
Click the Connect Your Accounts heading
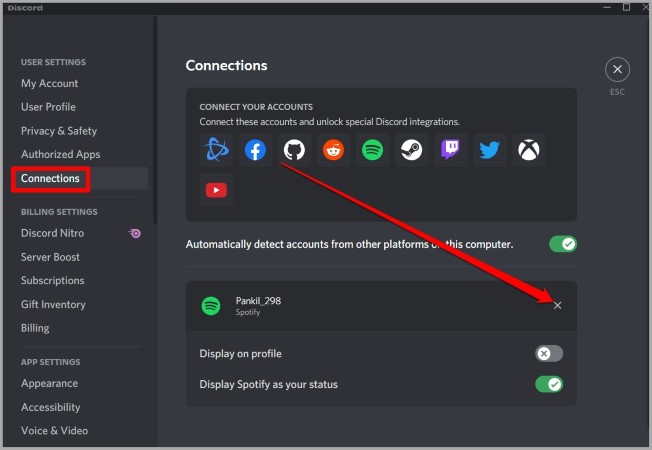[x=256, y=107]
